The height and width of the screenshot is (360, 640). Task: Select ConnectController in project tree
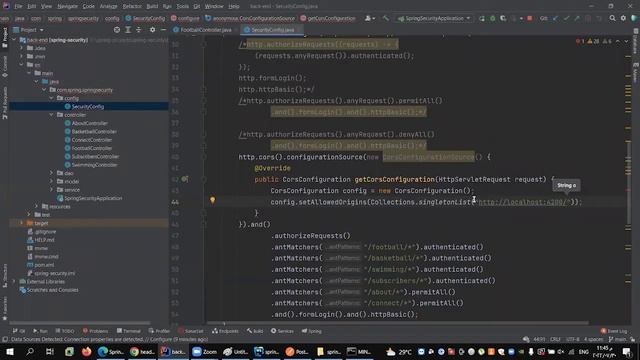(x=92, y=140)
